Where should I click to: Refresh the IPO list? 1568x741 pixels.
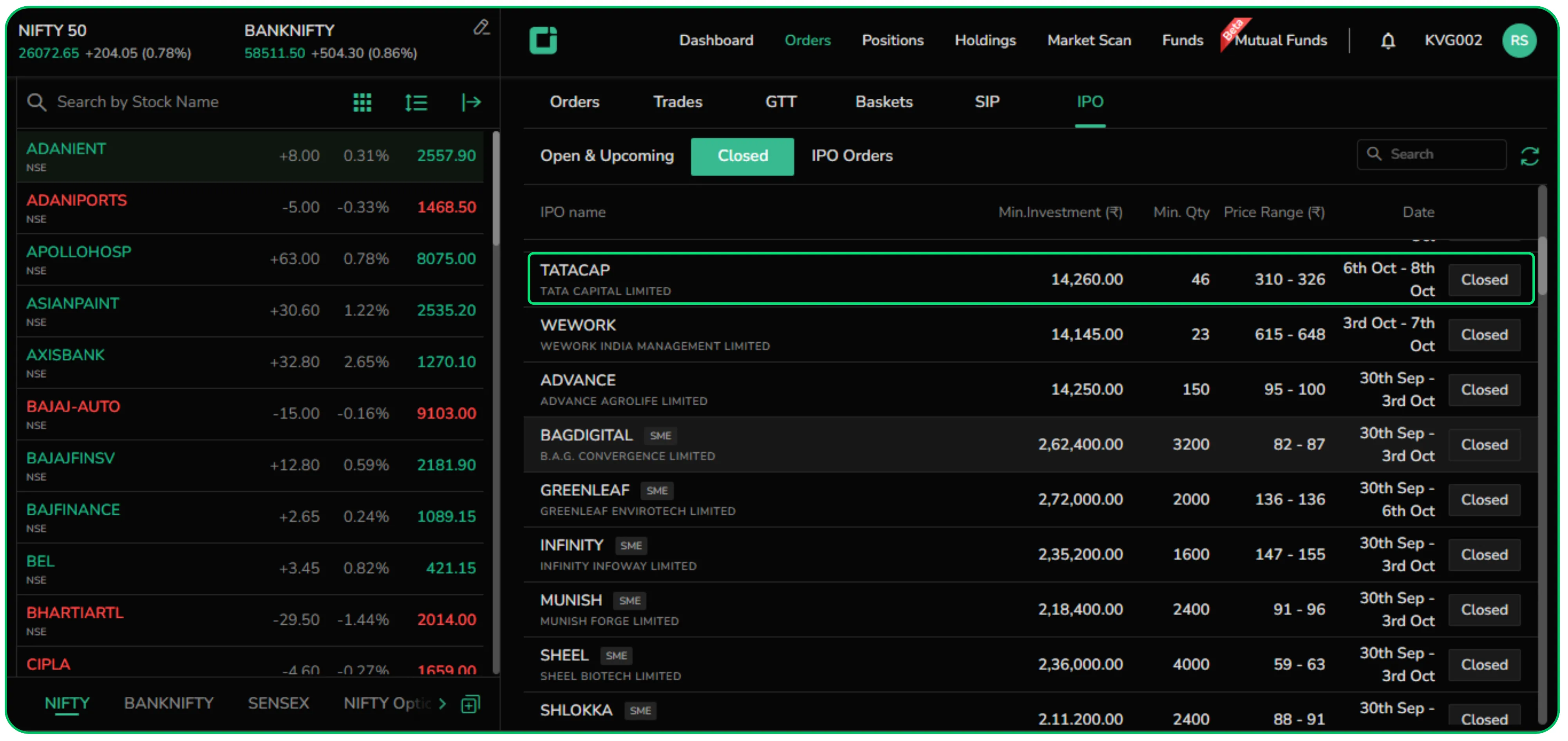coord(1529,156)
